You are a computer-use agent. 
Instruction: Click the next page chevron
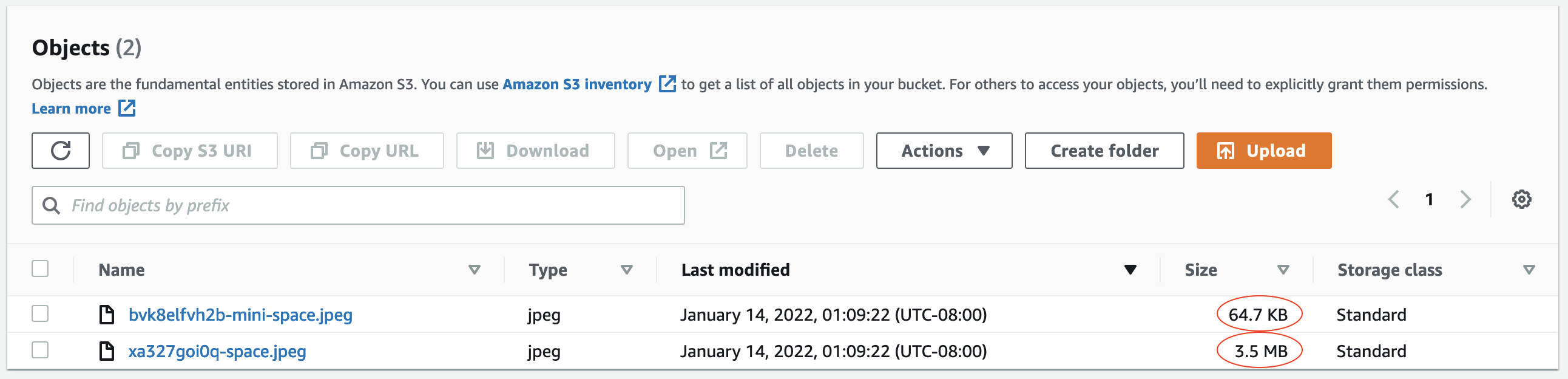1464,199
